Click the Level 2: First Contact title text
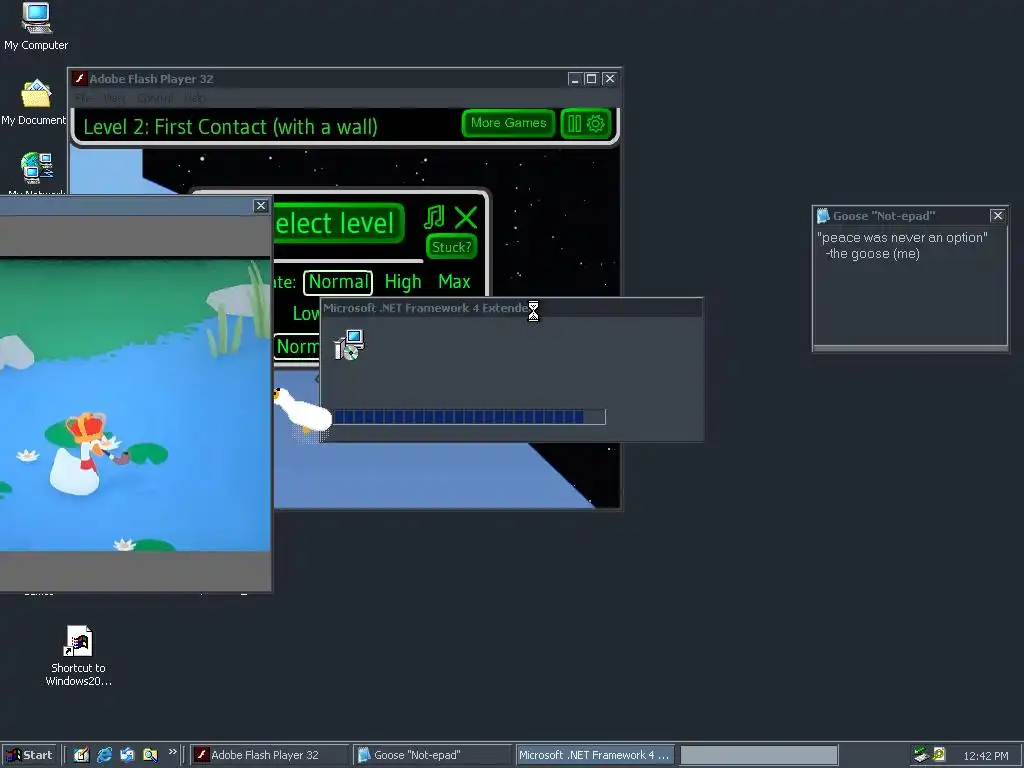The height and width of the screenshot is (768, 1024). coord(231,126)
